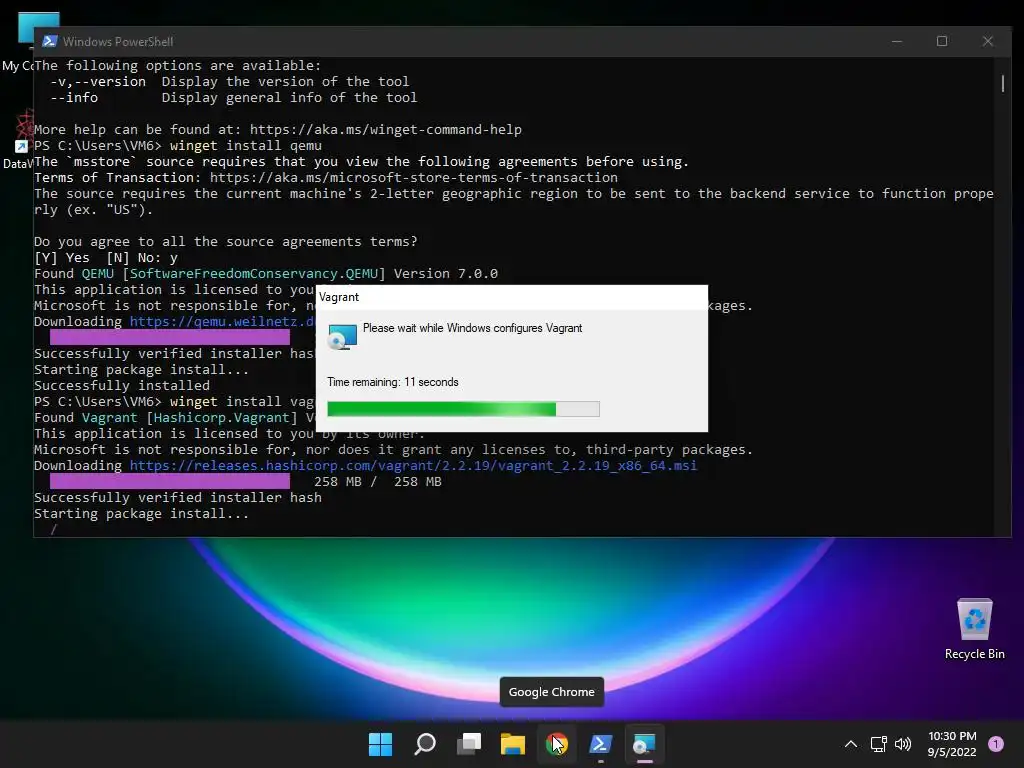This screenshot has height=768, width=1024.
Task: Click the 'Found QEMU' version line
Action: point(266,274)
